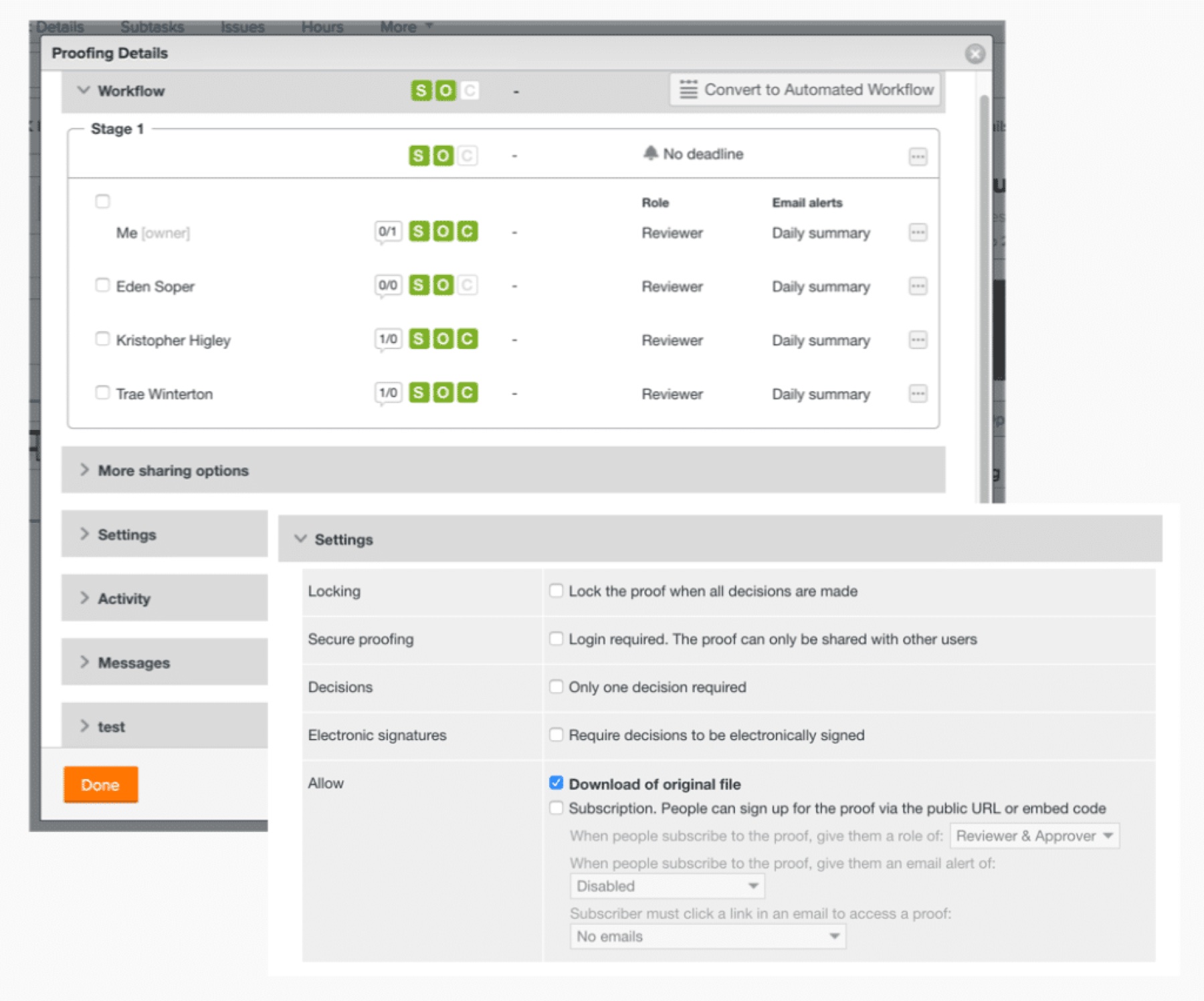Open the Disabled email alert dropdown
The height and width of the screenshot is (1001, 1204).
click(667, 886)
